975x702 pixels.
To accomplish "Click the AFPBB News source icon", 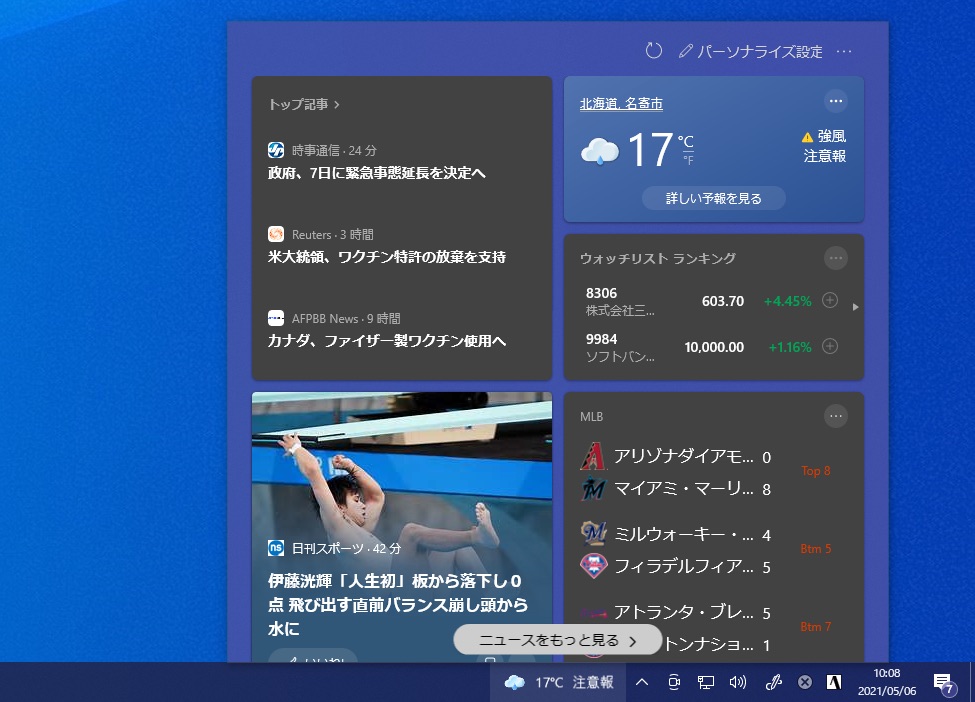I will (x=276, y=318).
